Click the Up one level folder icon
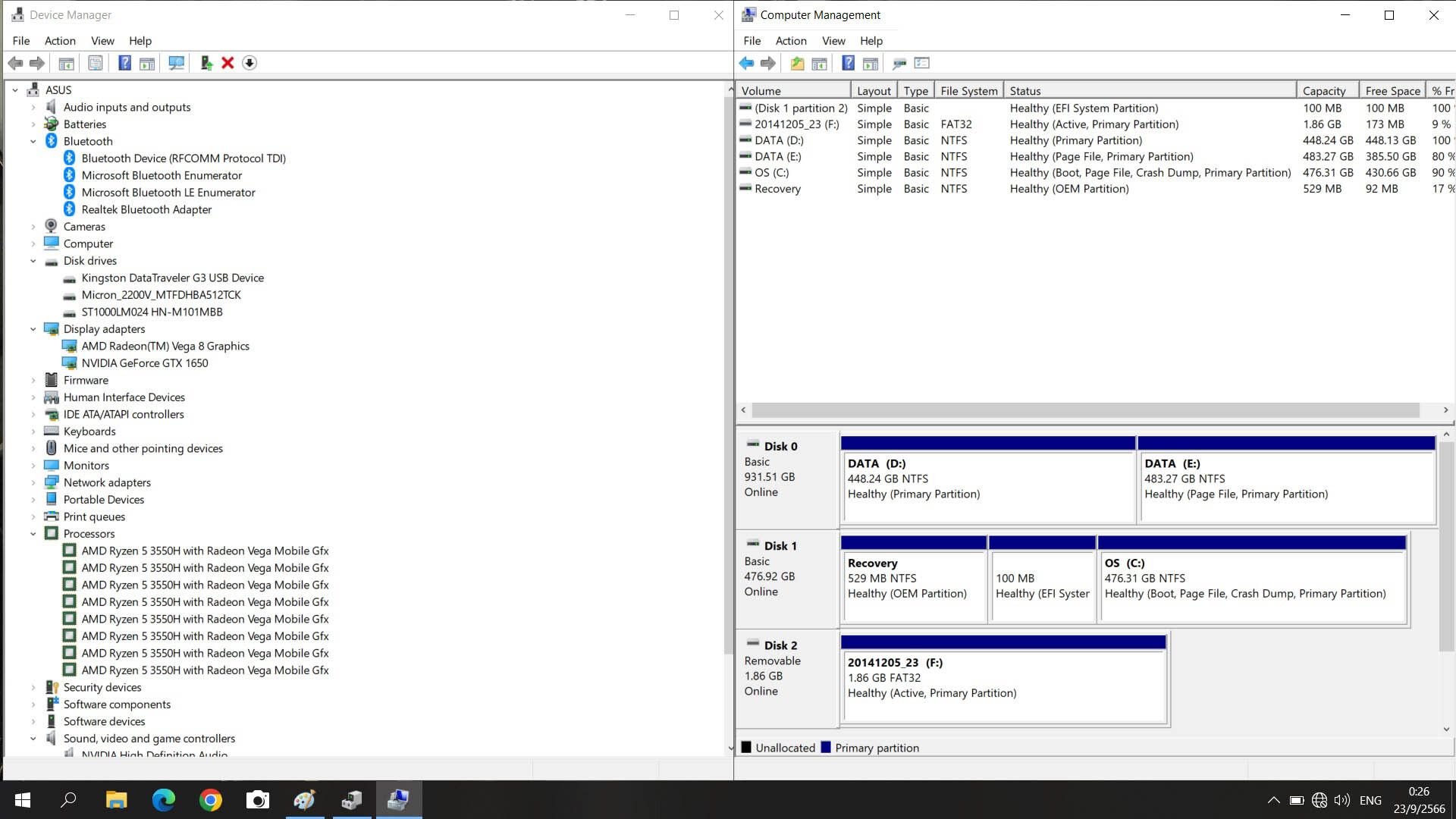The image size is (1456, 819). coord(797,63)
